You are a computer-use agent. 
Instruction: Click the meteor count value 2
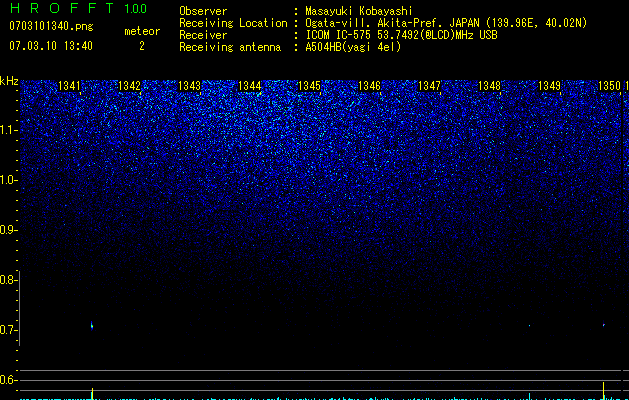tap(142, 46)
